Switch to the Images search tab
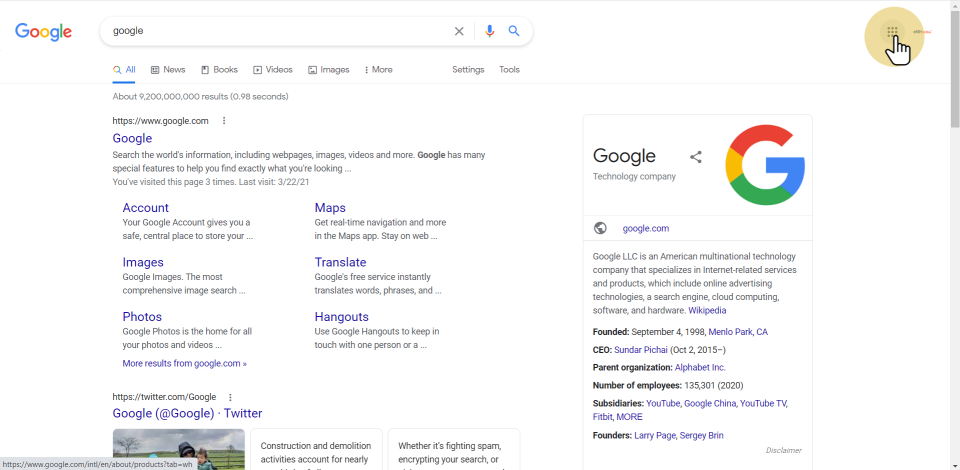 pyautogui.click(x=329, y=70)
